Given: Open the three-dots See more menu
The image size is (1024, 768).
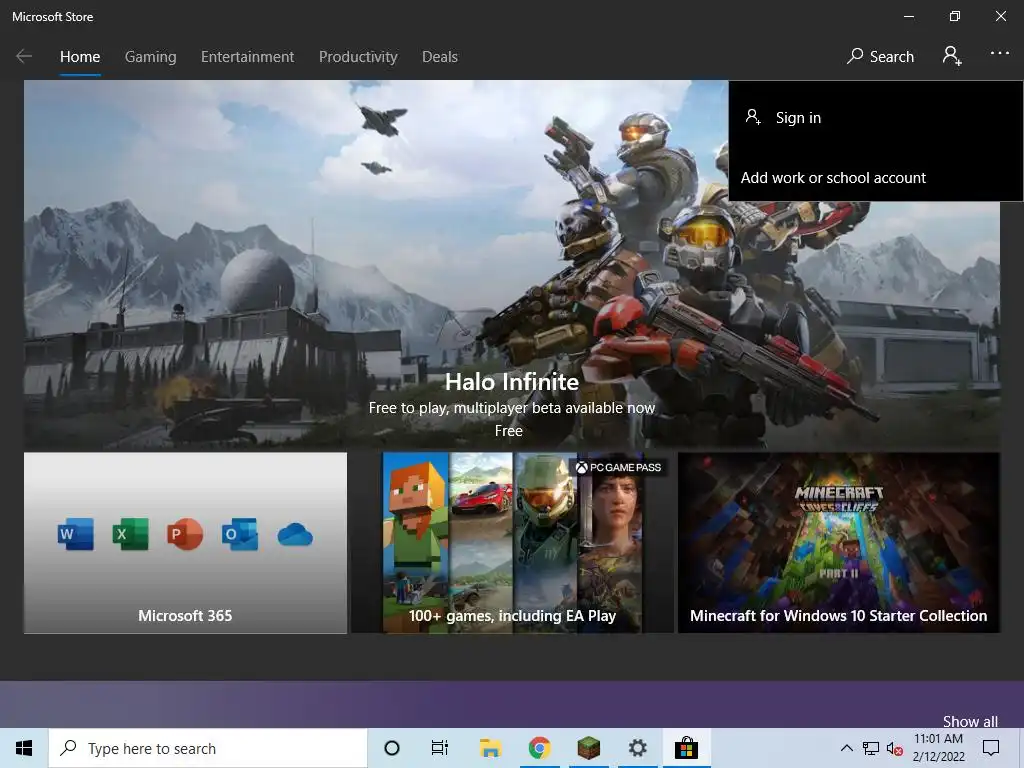Looking at the screenshot, I should pos(999,54).
